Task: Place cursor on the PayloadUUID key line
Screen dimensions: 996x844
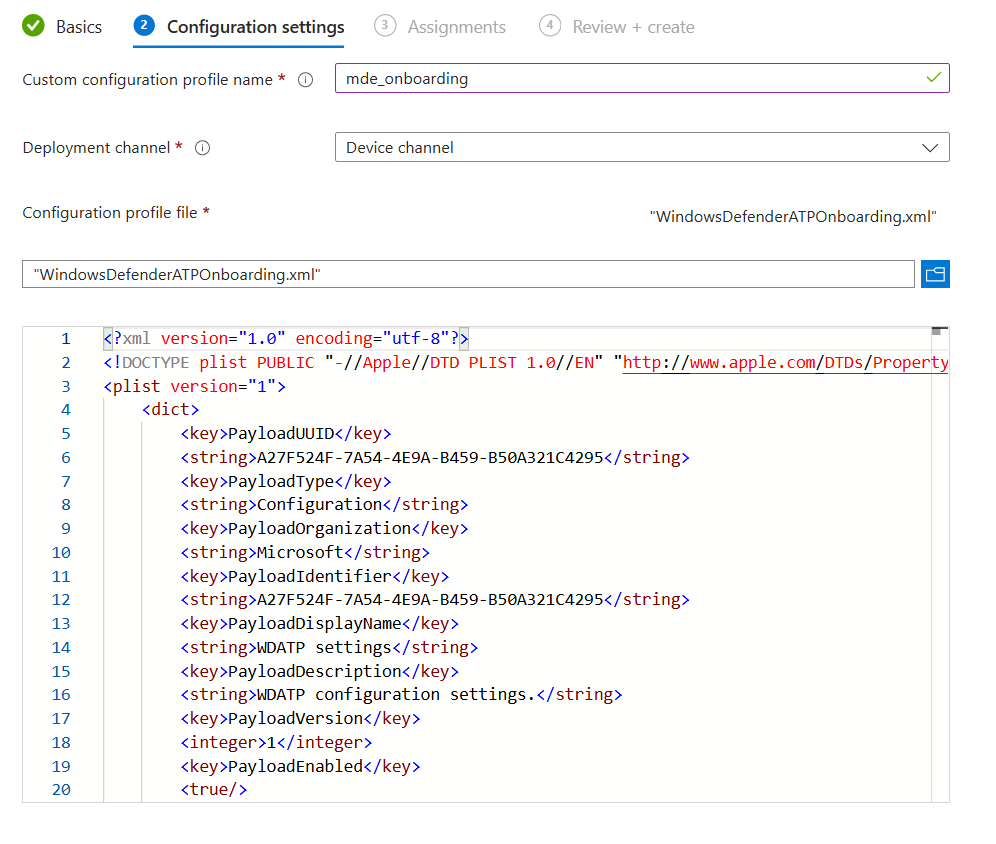Action: 286,433
